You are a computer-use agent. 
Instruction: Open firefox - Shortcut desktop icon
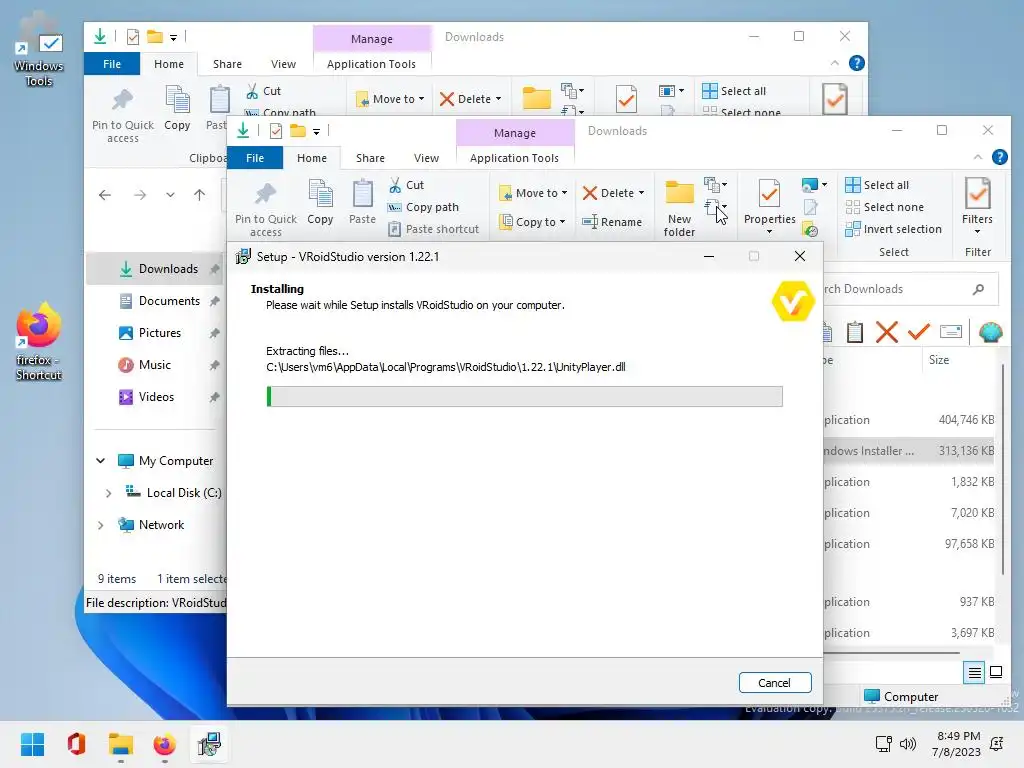38,342
